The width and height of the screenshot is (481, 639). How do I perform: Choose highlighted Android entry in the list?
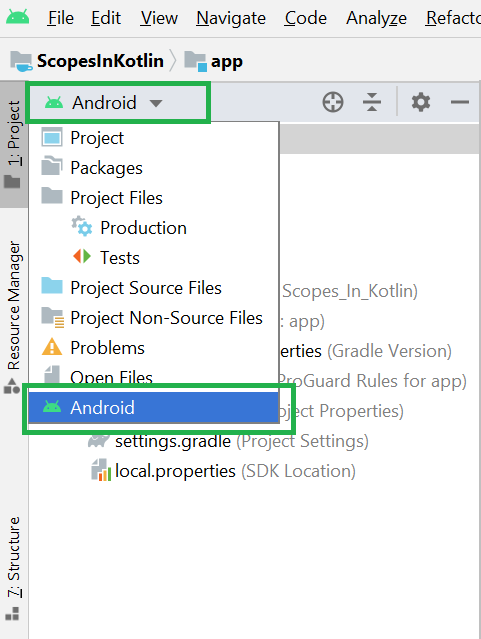153,407
